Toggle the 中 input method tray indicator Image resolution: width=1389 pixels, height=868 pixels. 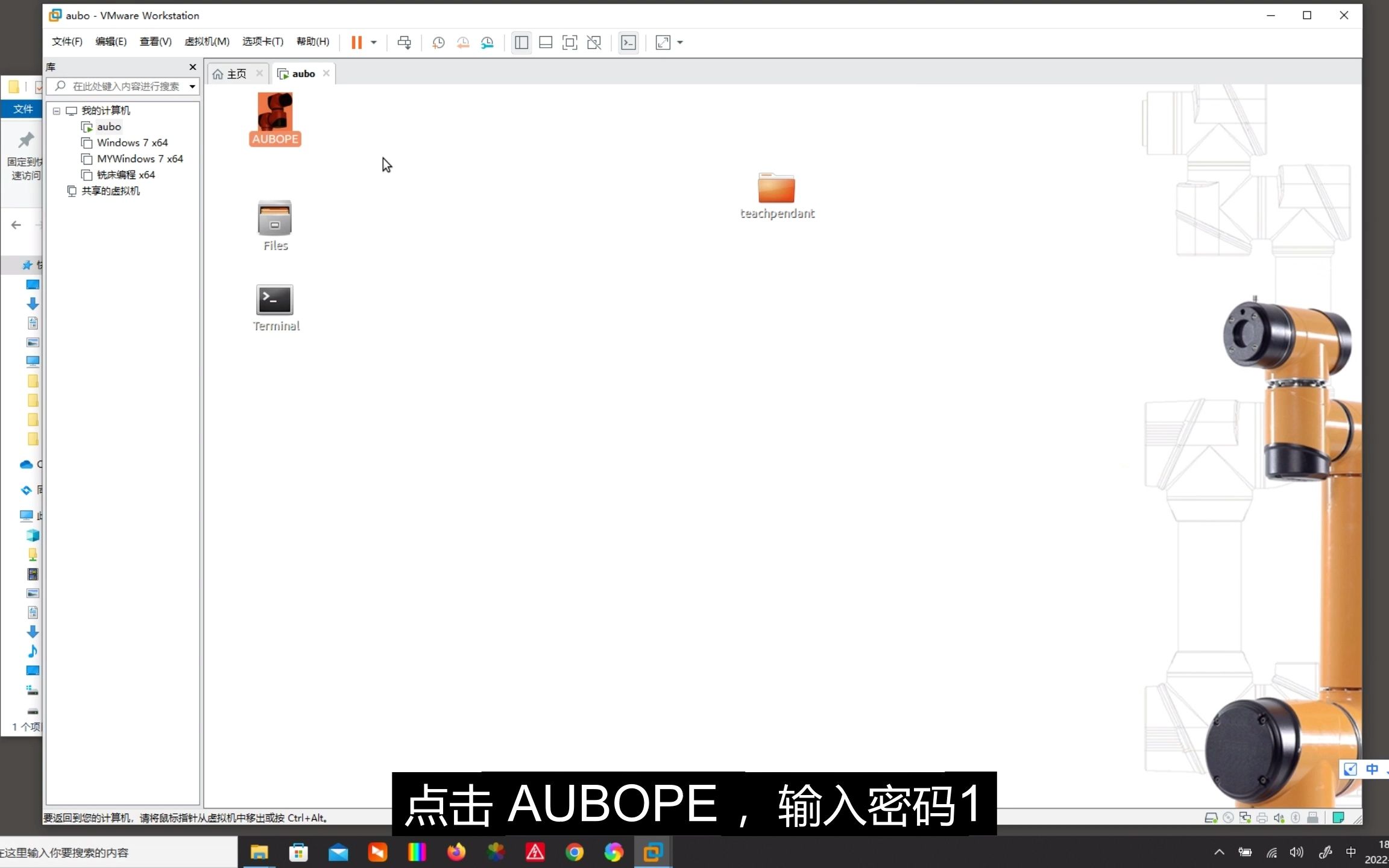[x=1351, y=852]
